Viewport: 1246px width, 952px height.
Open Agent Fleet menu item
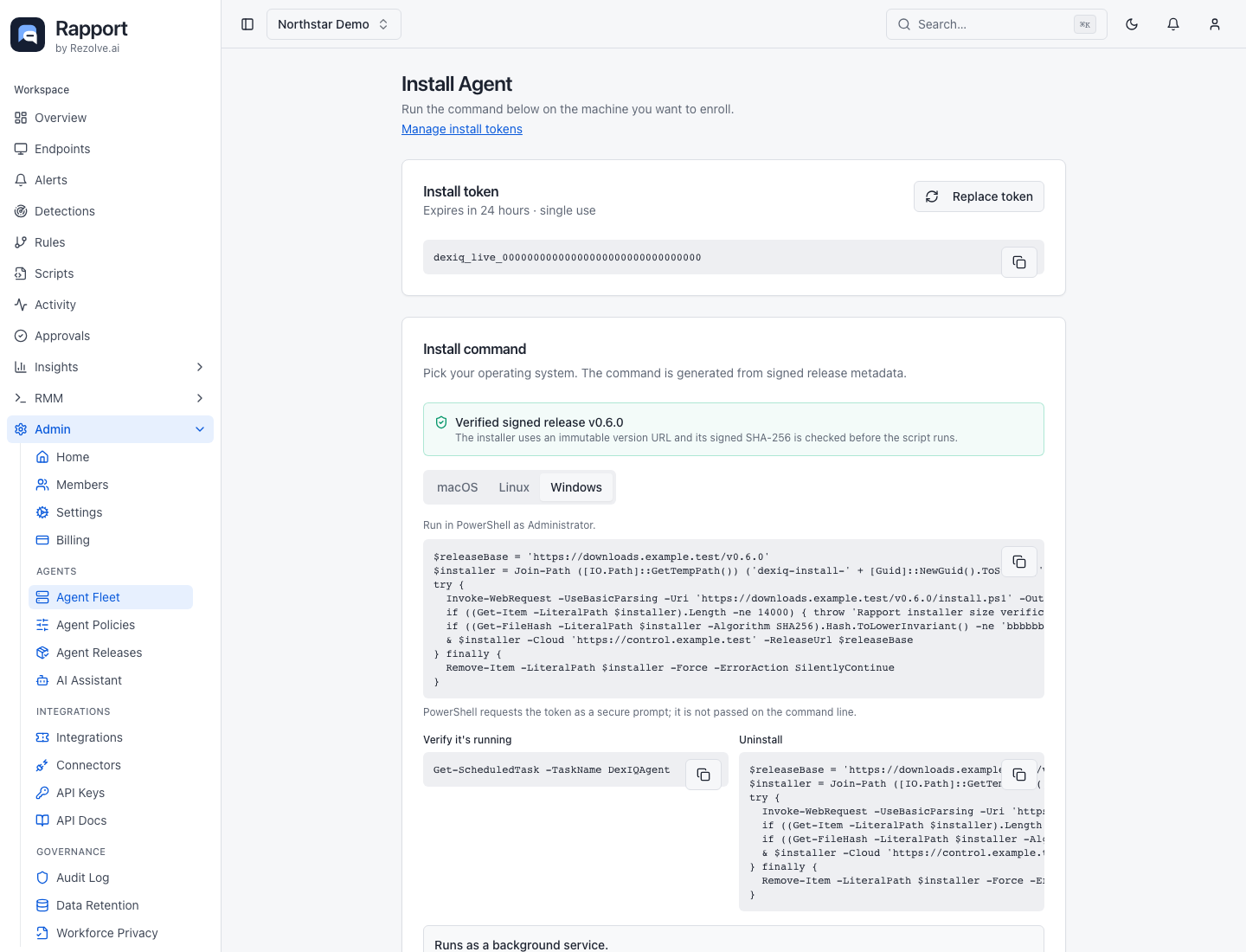pyautogui.click(x=111, y=597)
